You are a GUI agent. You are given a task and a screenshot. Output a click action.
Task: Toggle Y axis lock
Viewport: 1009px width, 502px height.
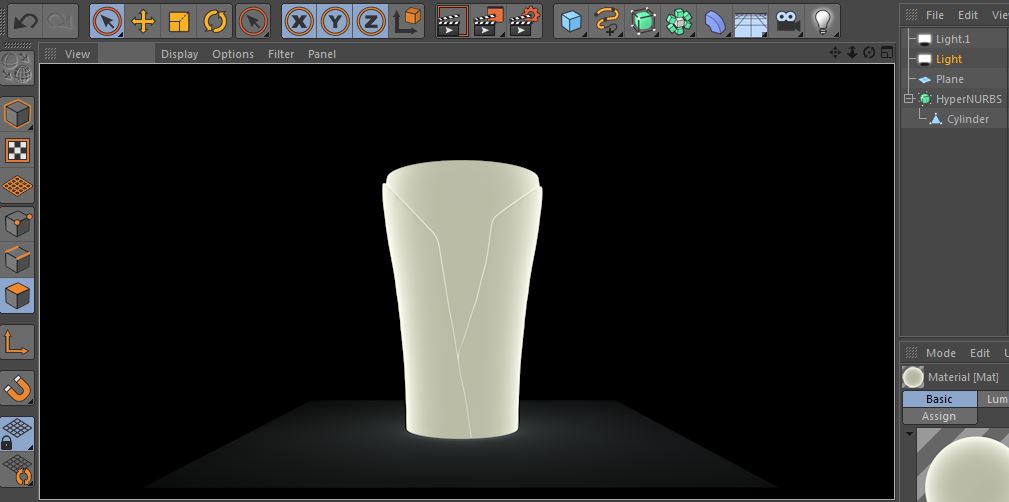pyautogui.click(x=335, y=21)
